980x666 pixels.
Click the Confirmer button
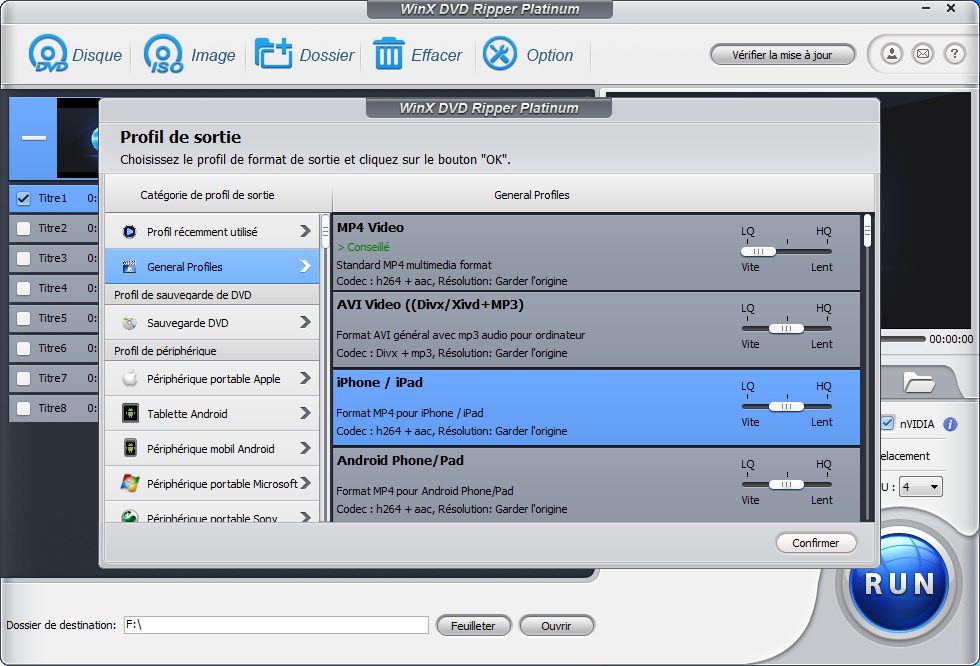tap(816, 543)
